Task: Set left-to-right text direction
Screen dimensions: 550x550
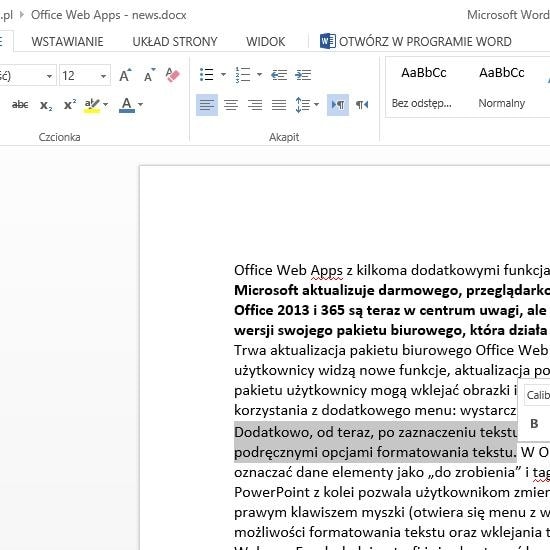Action: [338, 105]
